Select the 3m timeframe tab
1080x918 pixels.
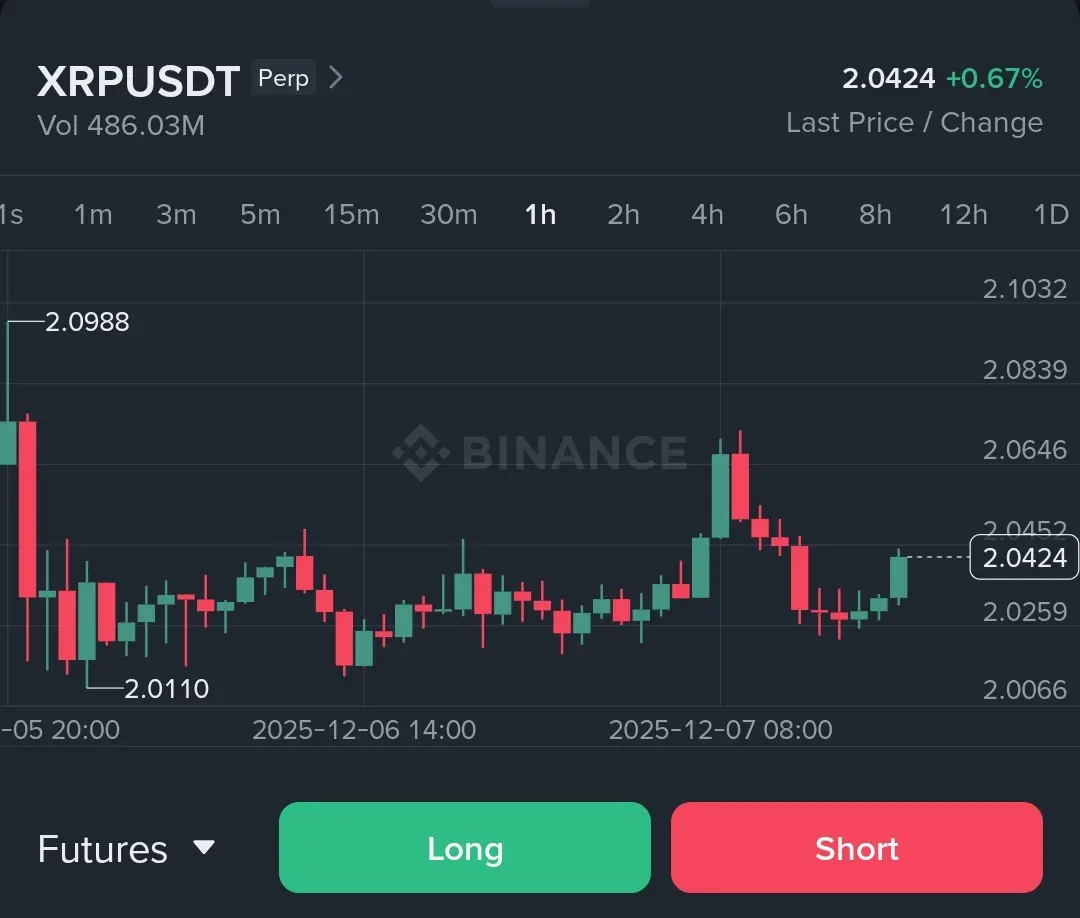coord(176,214)
